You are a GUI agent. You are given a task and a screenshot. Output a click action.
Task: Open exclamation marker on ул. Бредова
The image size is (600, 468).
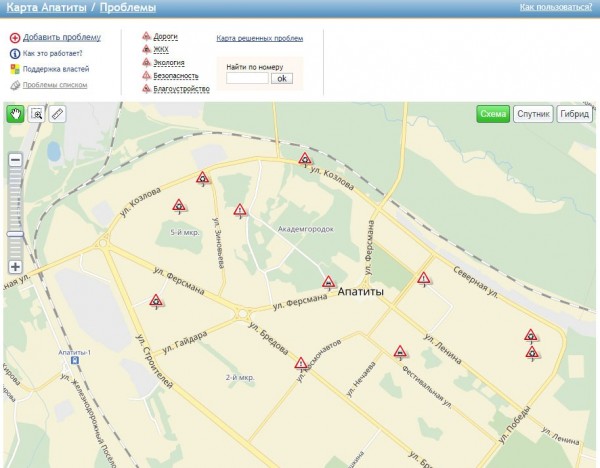(301, 364)
